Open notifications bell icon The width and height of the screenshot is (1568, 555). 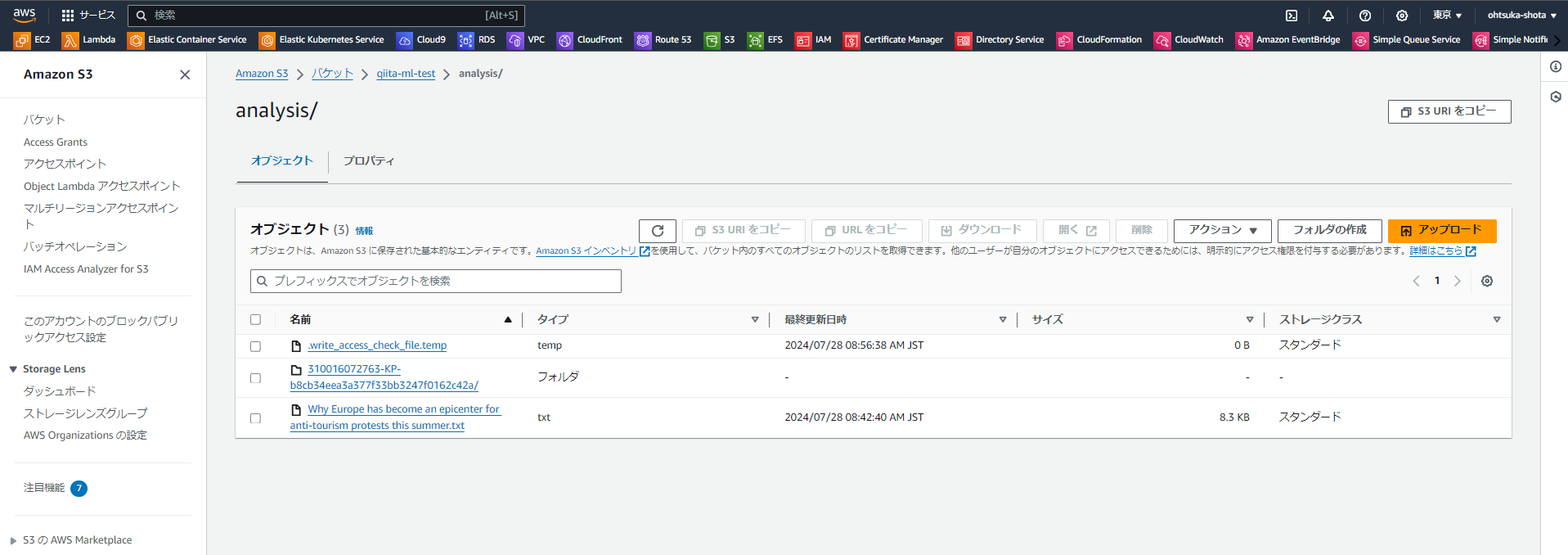[x=1328, y=15]
